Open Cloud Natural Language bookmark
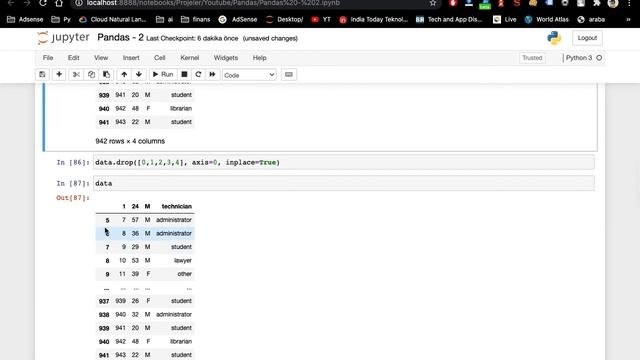640x360 pixels. tap(112, 20)
